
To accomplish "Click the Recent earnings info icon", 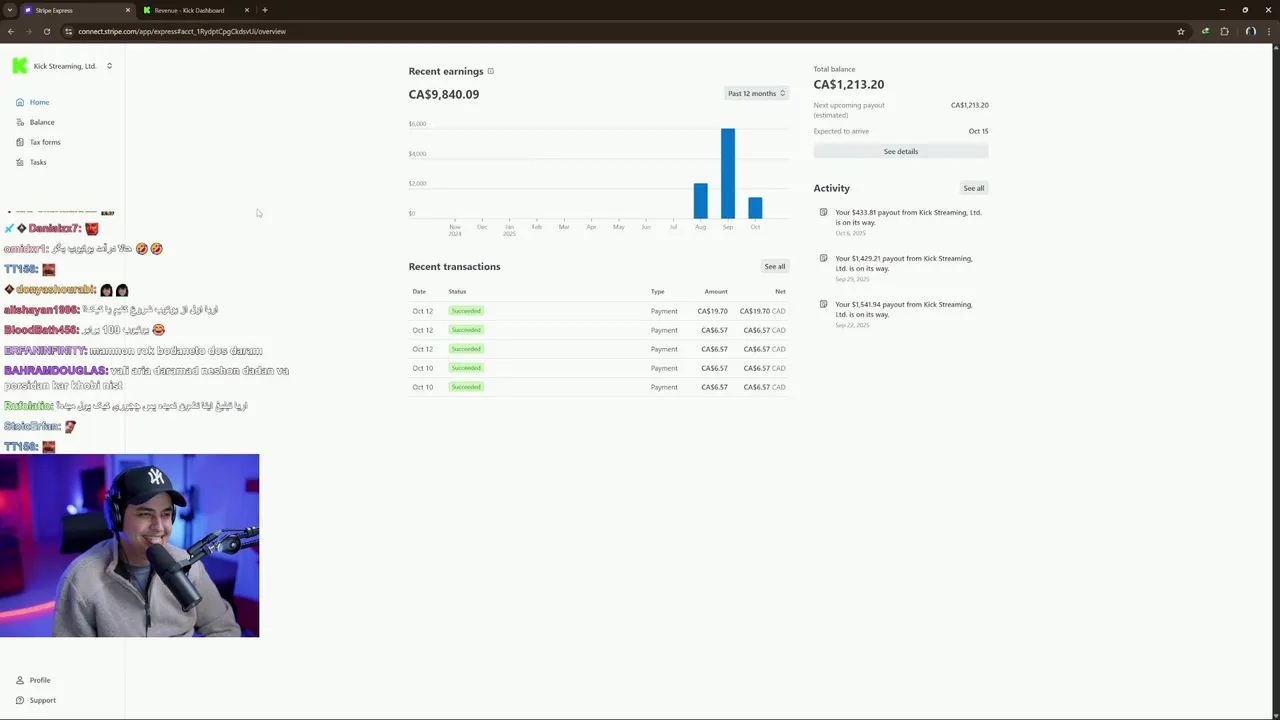I will click(490, 71).
